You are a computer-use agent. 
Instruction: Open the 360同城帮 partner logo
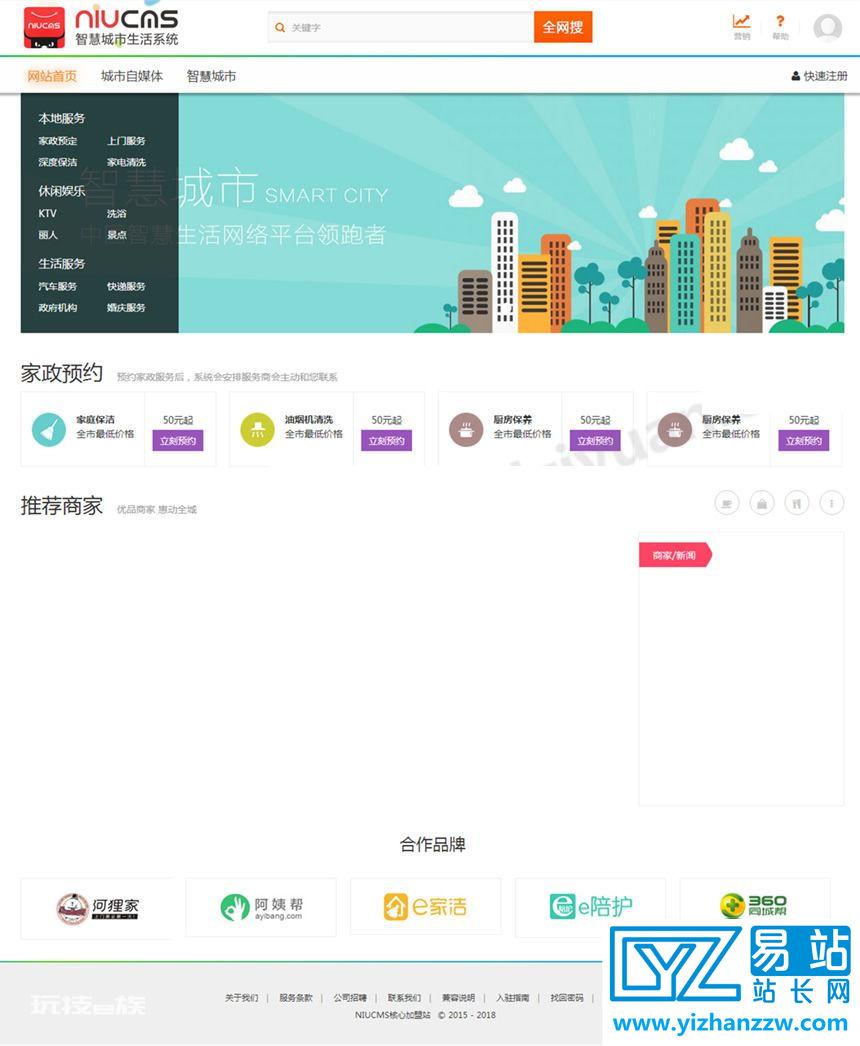click(755, 905)
